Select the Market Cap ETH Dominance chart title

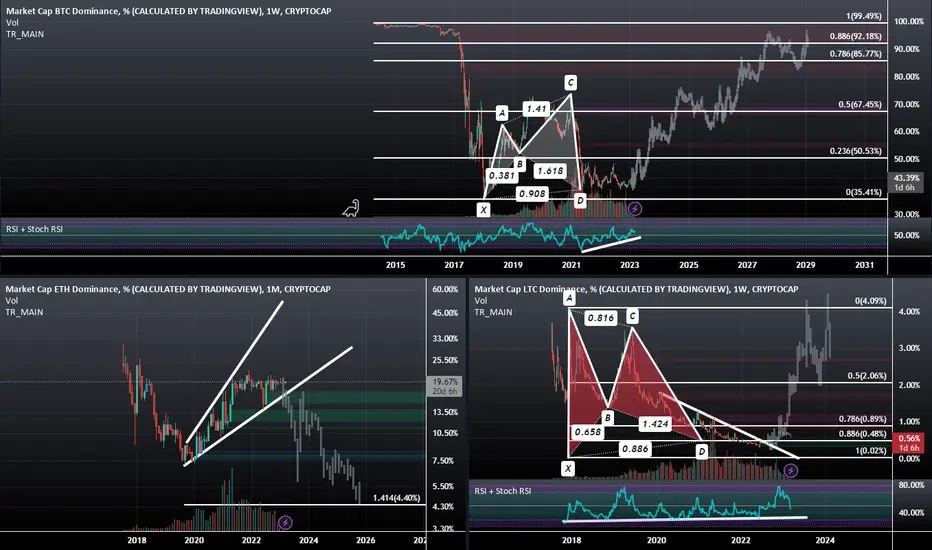coord(168,289)
